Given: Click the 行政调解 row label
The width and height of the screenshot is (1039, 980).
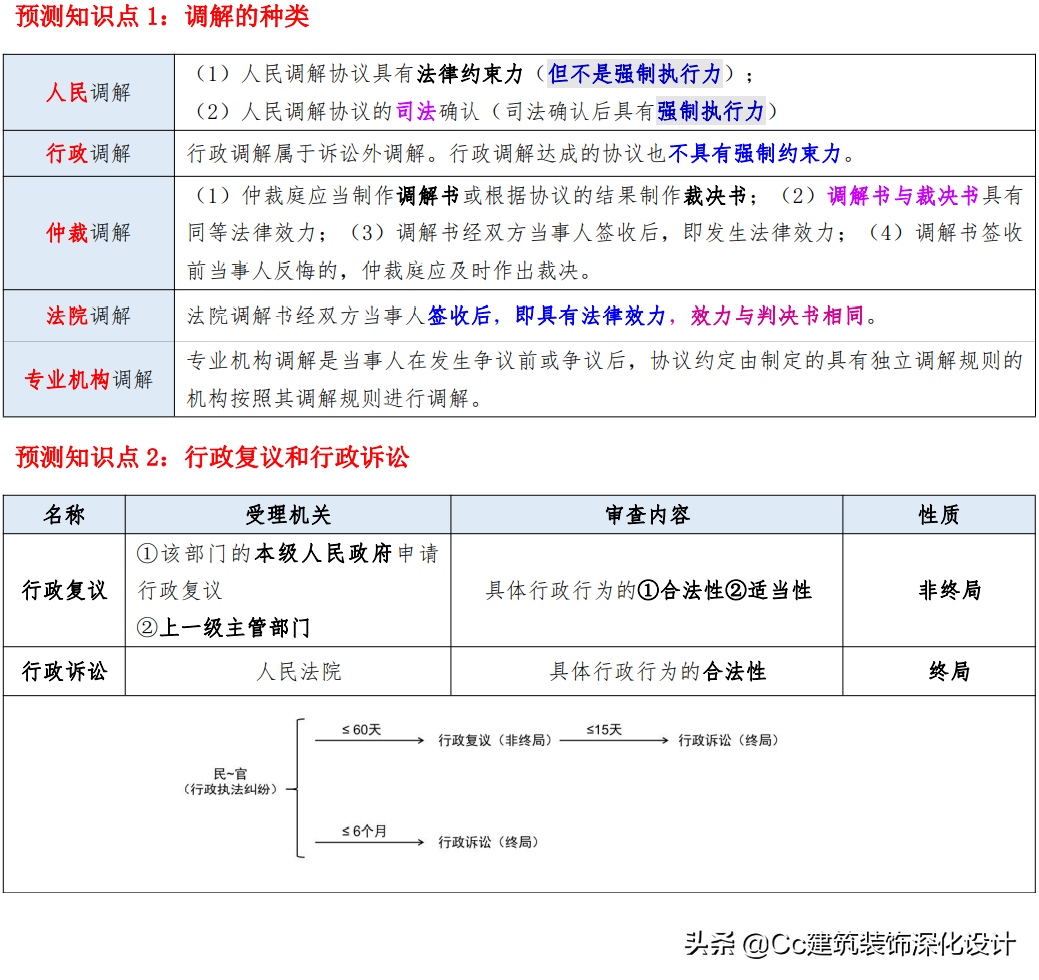Looking at the screenshot, I should tap(88, 154).
